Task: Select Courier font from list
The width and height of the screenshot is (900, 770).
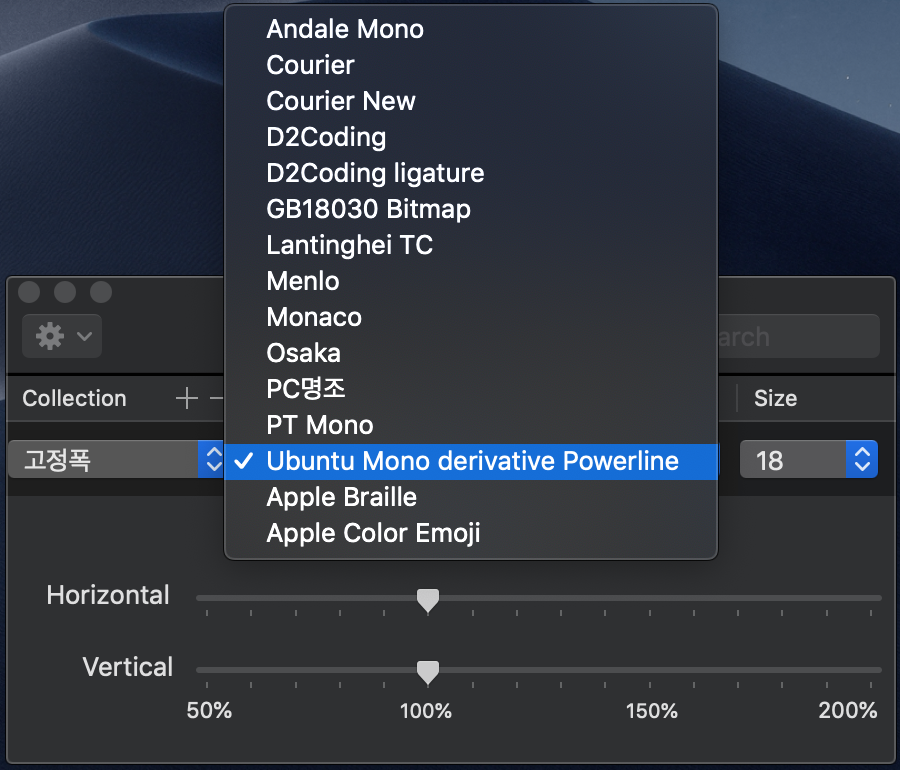Action: (x=471, y=65)
